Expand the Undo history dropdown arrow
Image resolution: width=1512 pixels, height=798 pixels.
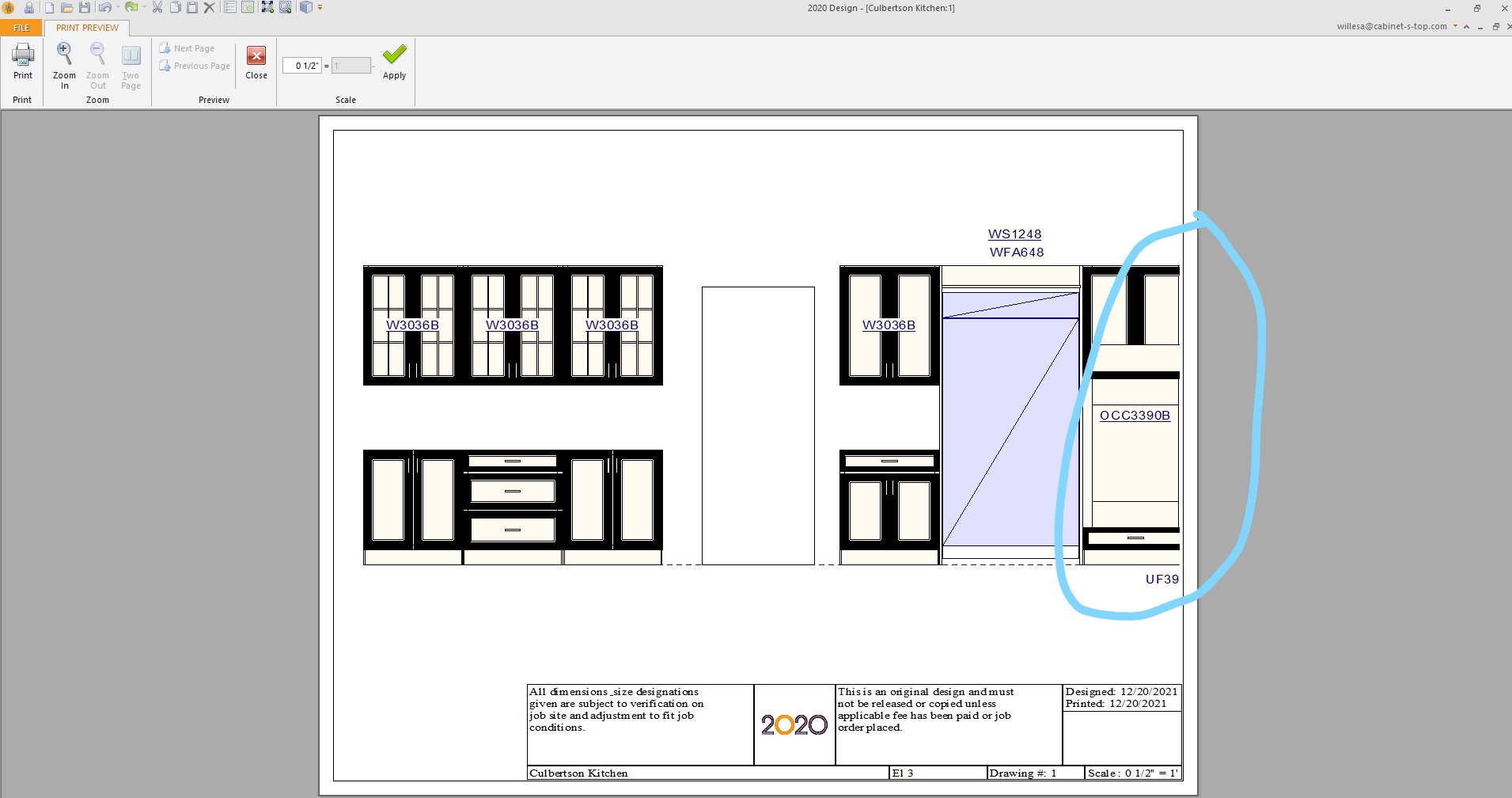point(118,8)
